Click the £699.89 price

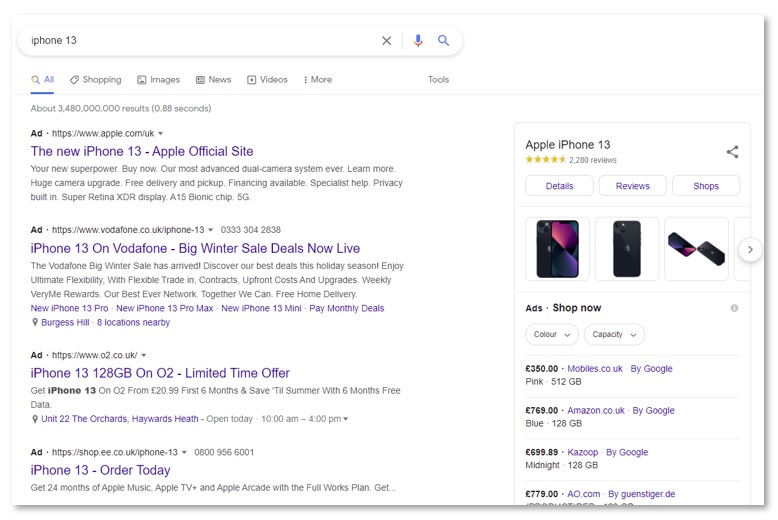pos(541,452)
